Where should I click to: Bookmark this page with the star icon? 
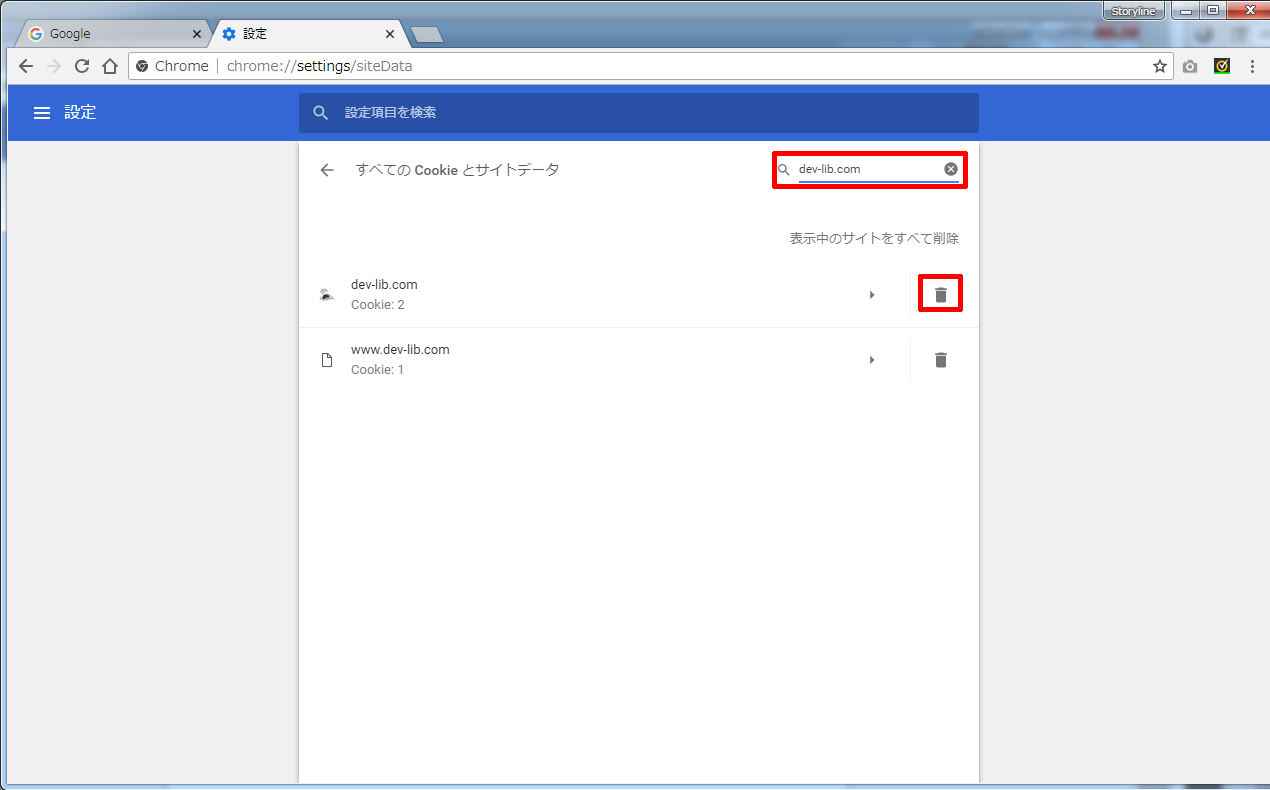[1160, 66]
